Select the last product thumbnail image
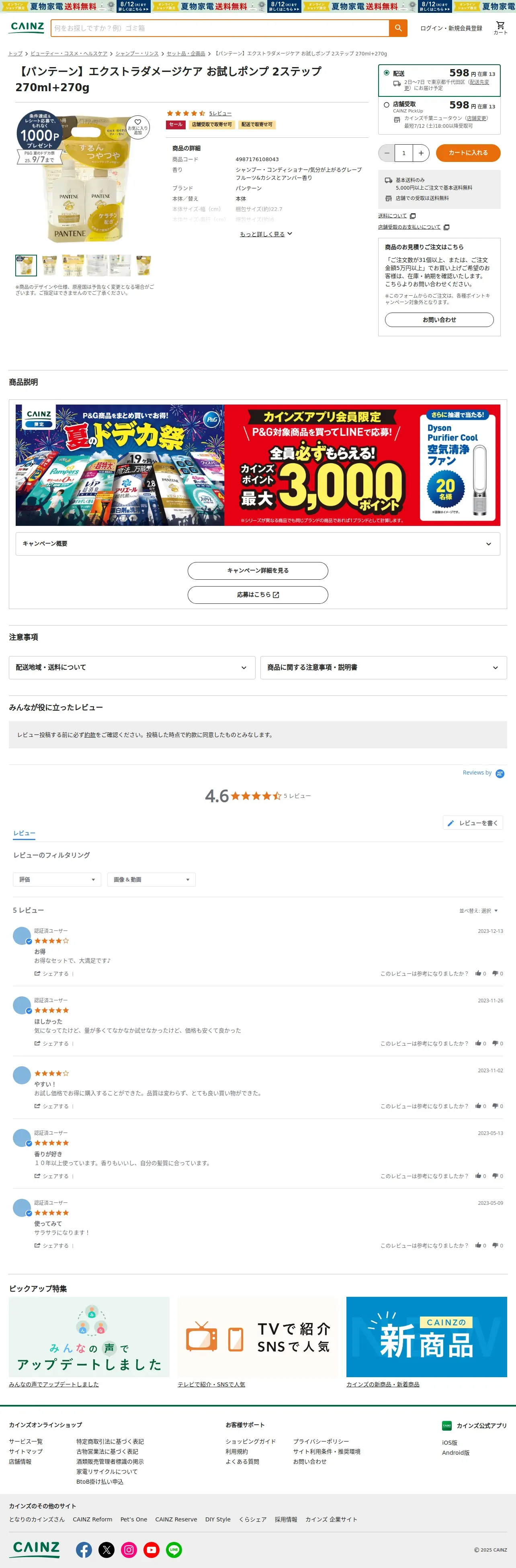The image size is (516, 1568). (144, 266)
